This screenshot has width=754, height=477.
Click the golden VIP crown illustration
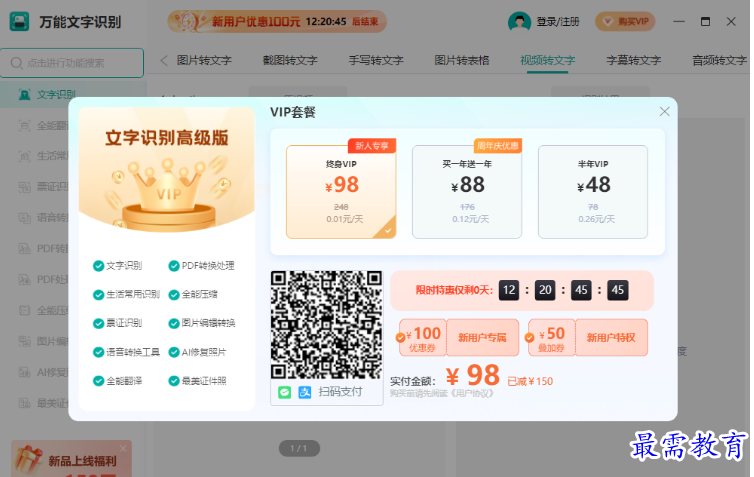pos(167,195)
